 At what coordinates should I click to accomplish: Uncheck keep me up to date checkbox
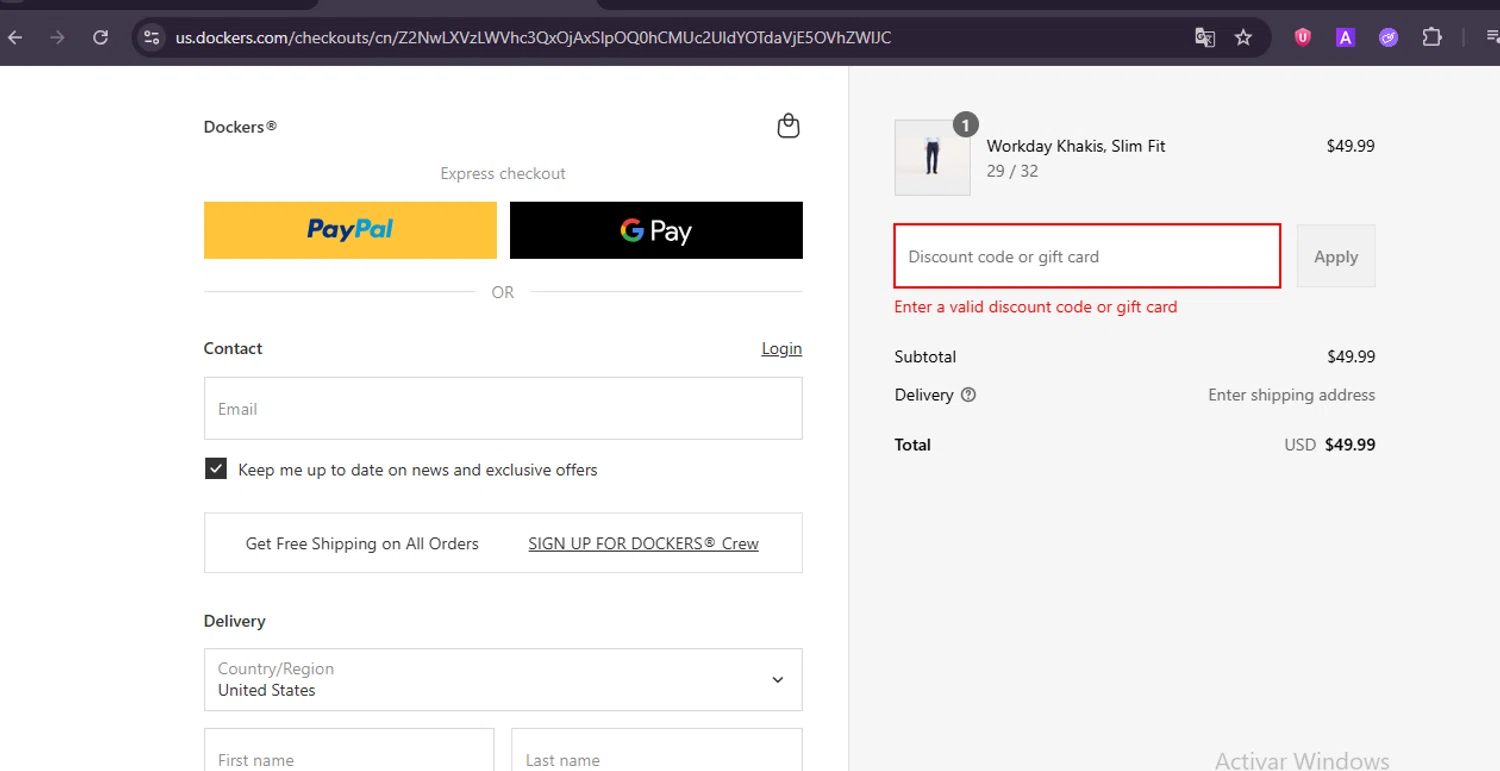click(216, 469)
